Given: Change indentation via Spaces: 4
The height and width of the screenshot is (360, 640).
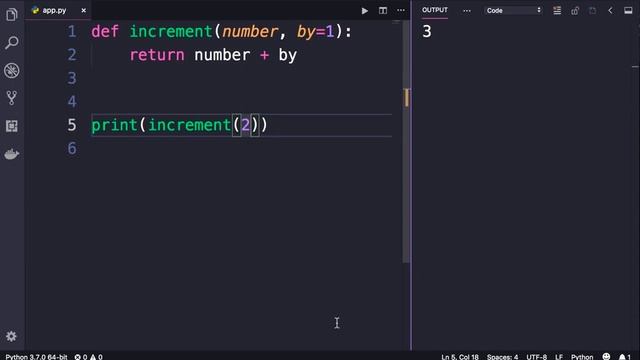Looking at the screenshot, I should click(x=502, y=357).
